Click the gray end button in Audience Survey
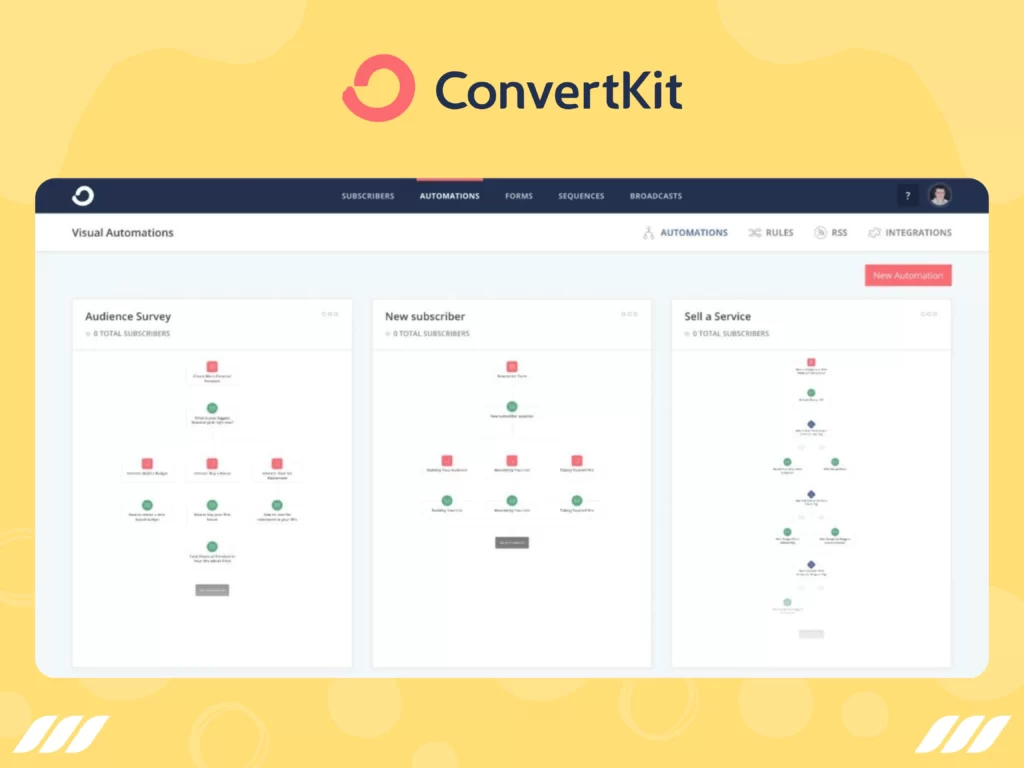This screenshot has width=1024, height=768. (x=212, y=590)
